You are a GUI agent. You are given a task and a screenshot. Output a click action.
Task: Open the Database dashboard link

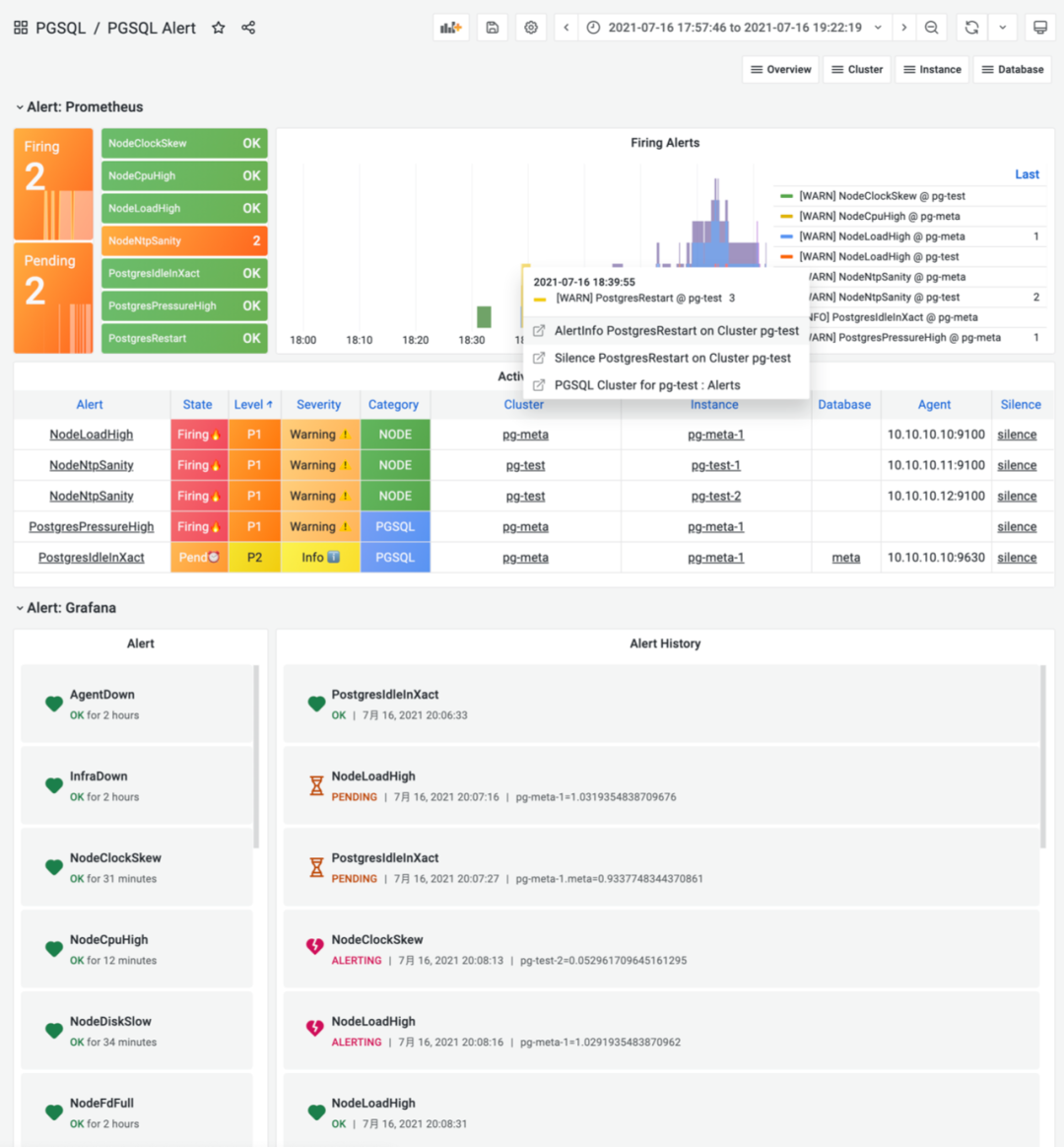tap(1013, 70)
